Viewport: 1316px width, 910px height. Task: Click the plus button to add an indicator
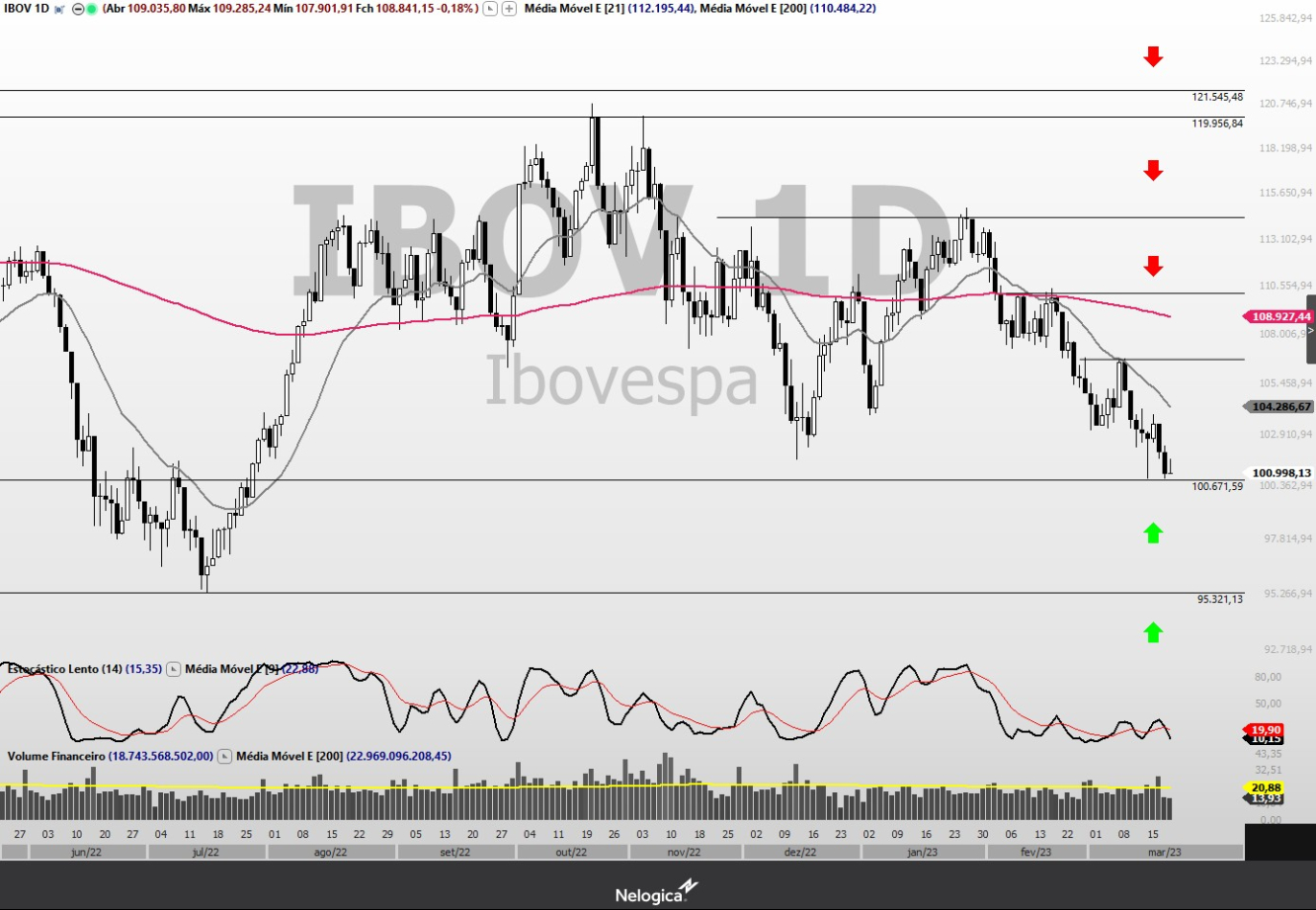509,9
